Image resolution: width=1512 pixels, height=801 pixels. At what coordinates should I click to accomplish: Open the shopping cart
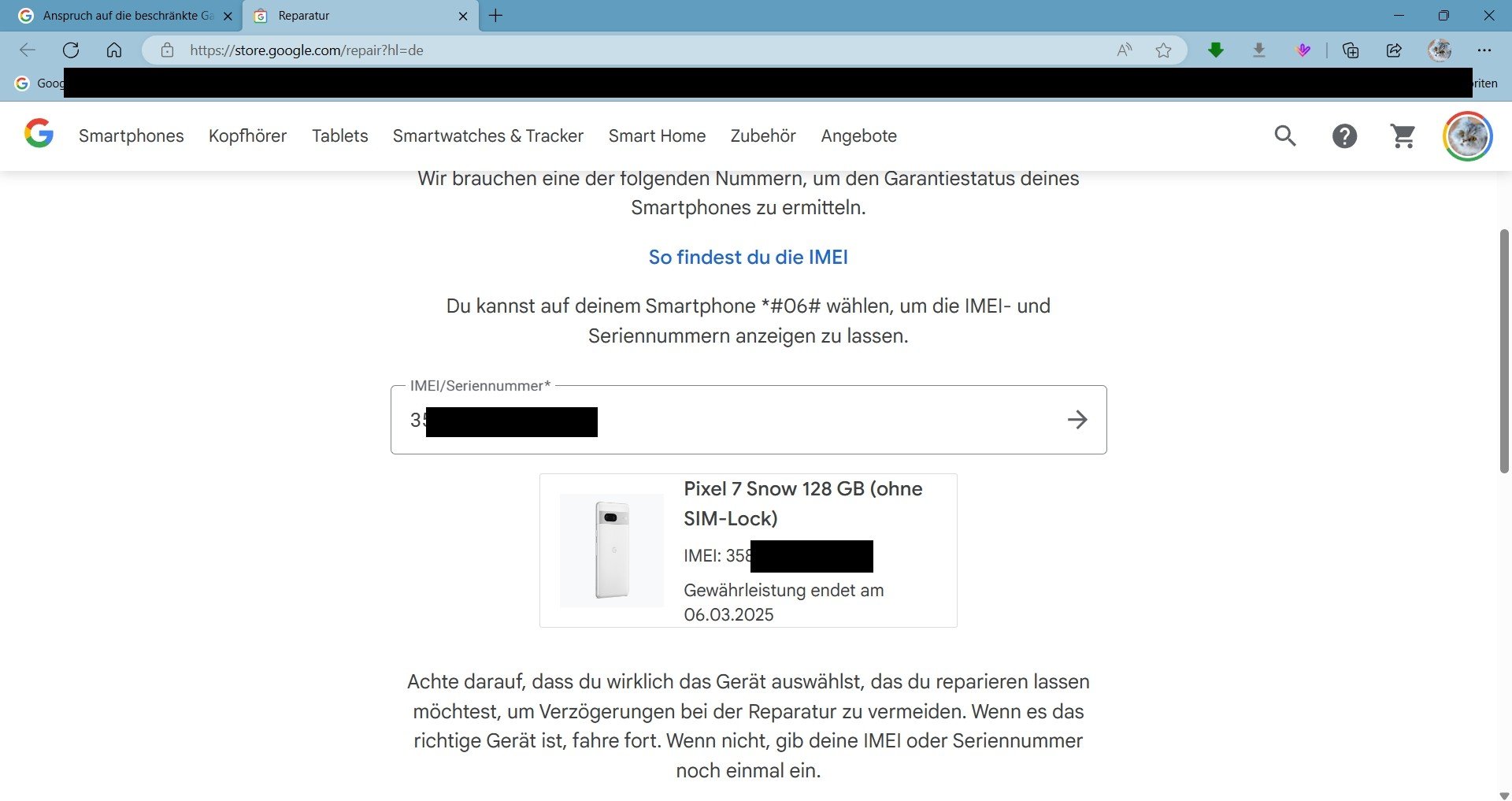click(x=1403, y=136)
